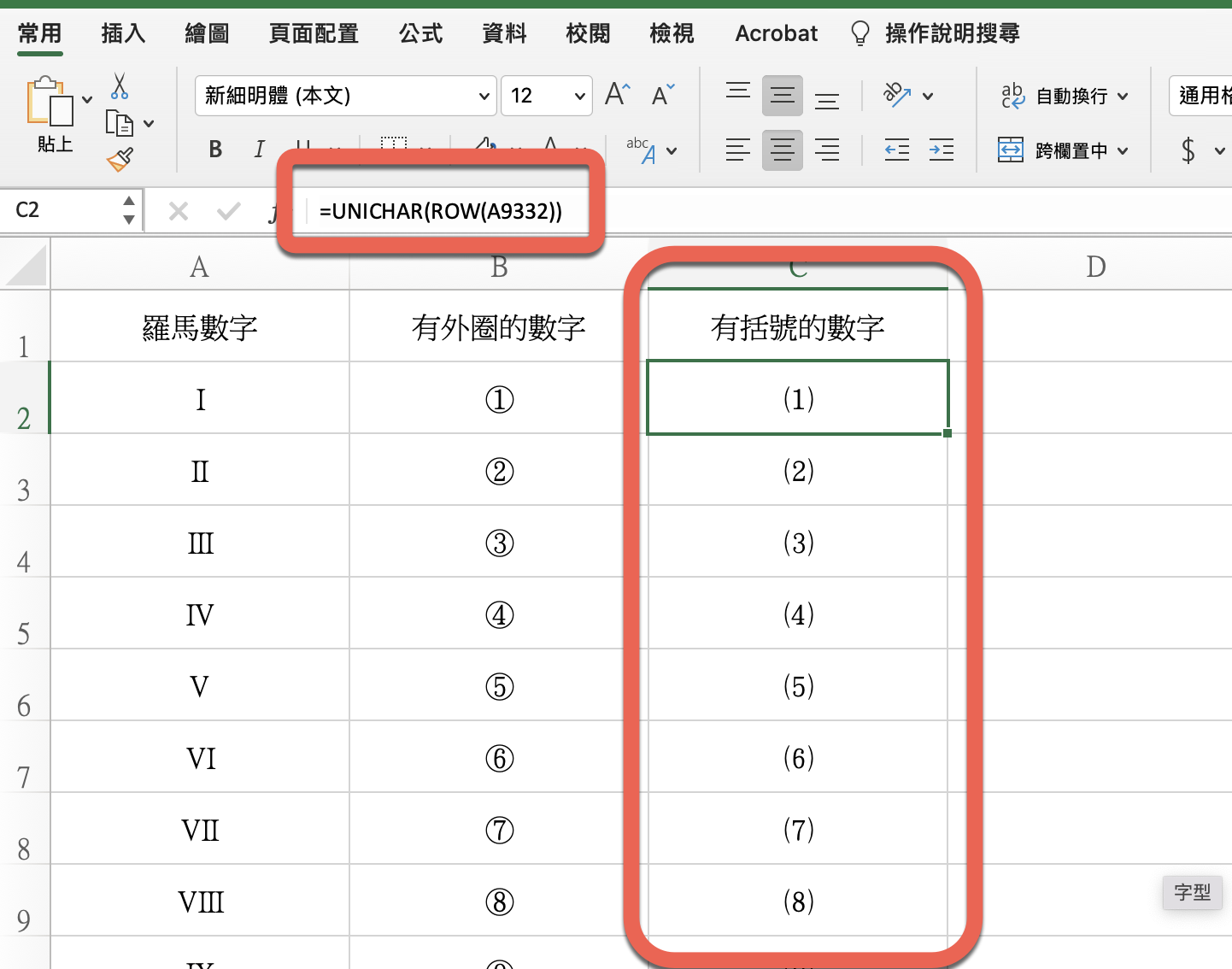Increase indent using the right-arrow indent icon
Screen dimensions: 1232x969
(942, 150)
